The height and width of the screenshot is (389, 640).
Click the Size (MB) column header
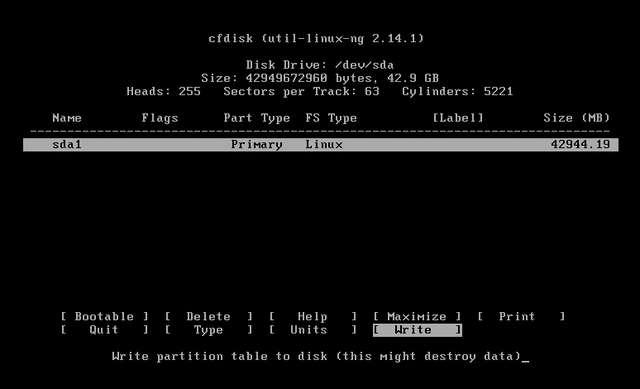[x=576, y=118]
